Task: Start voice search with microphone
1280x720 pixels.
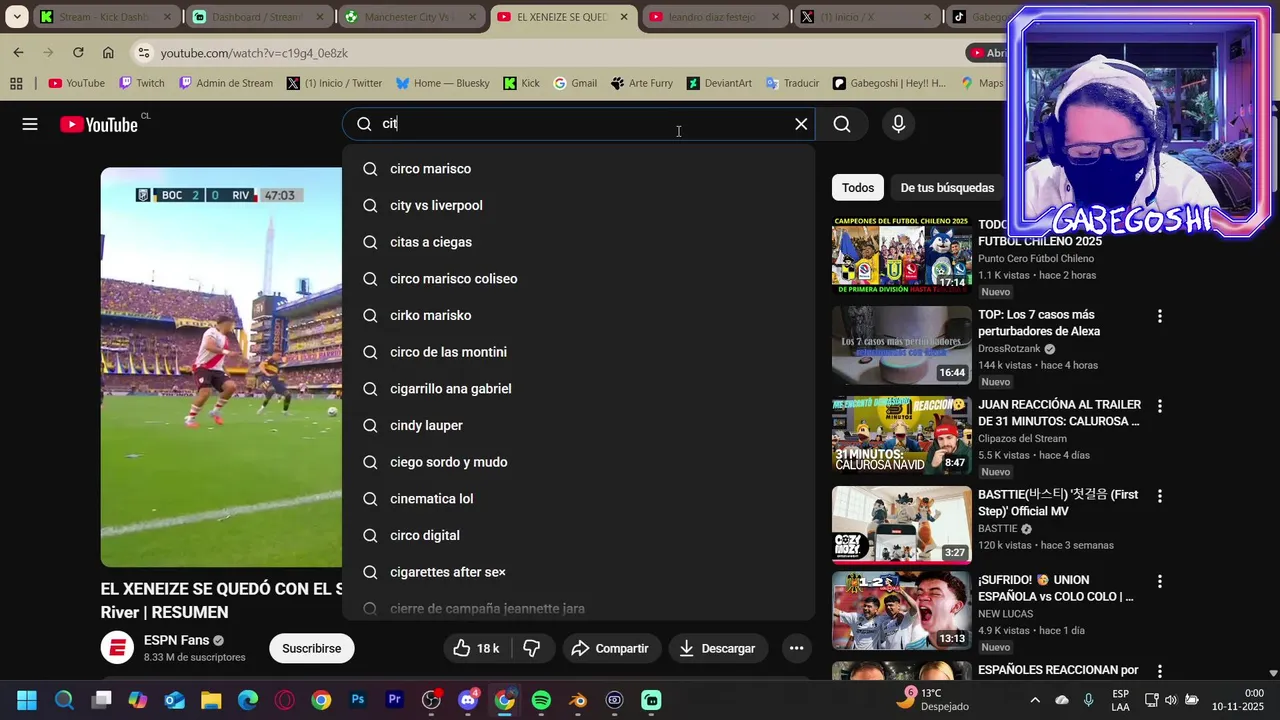Action: click(x=898, y=124)
